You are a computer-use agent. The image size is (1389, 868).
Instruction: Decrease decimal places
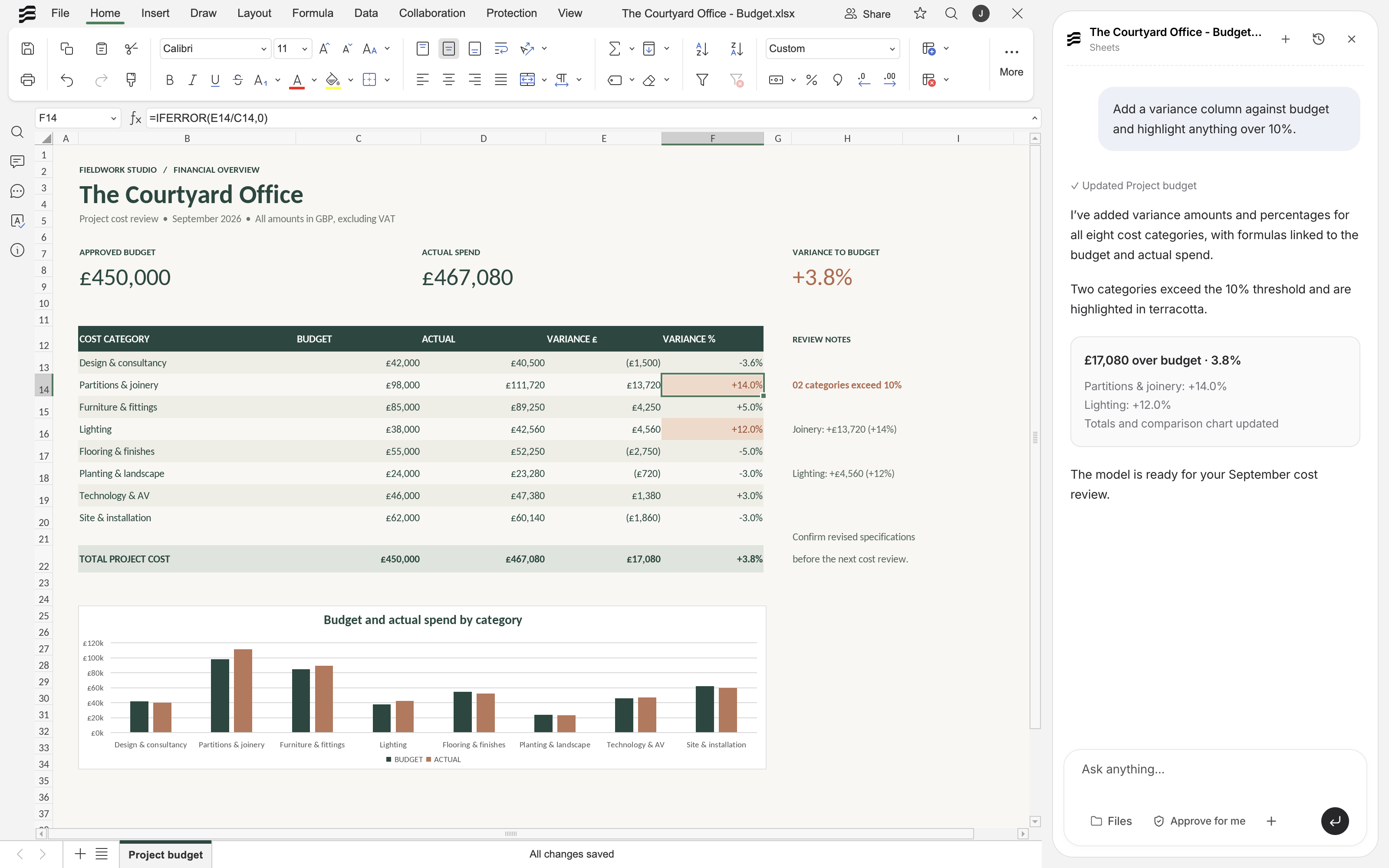[x=863, y=80]
